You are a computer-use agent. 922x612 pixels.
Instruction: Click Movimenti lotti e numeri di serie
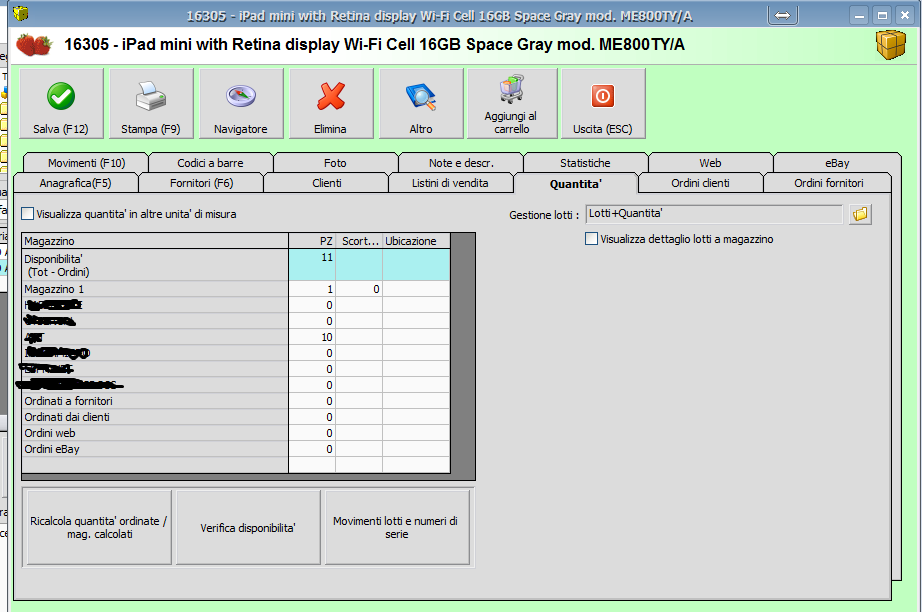pyautogui.click(x=397, y=527)
